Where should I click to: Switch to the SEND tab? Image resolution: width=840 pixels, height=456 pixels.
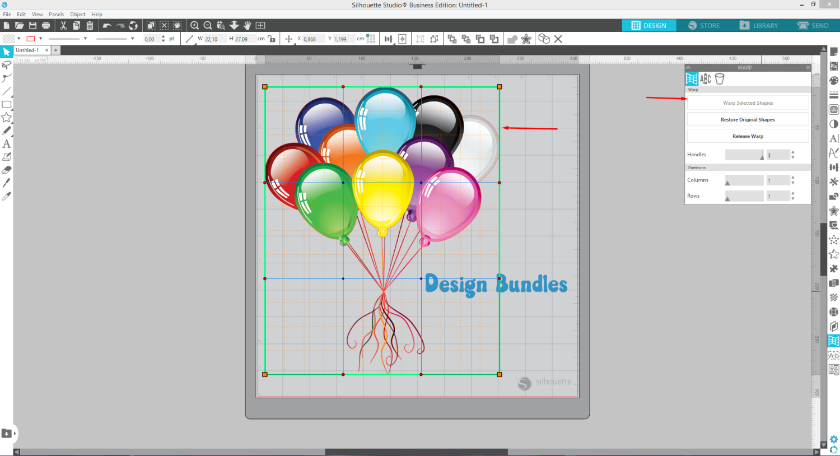813,25
